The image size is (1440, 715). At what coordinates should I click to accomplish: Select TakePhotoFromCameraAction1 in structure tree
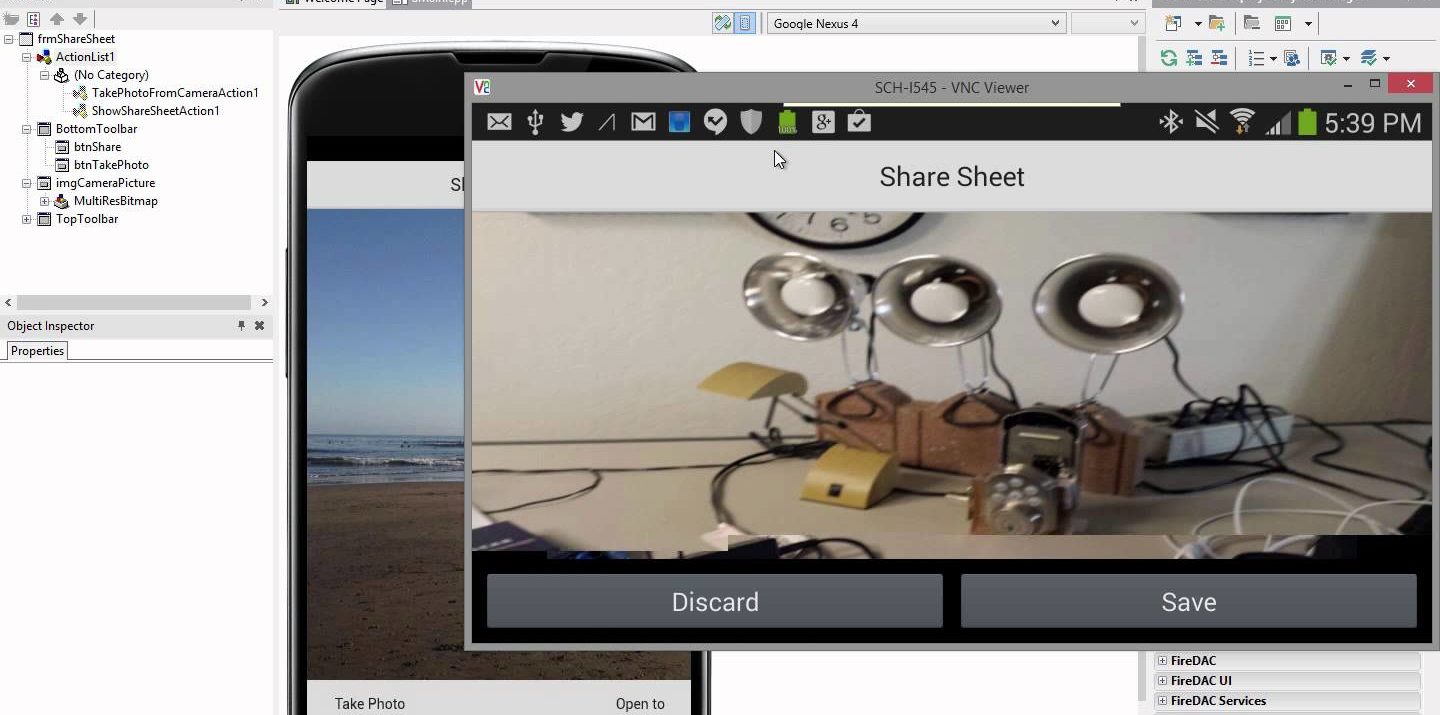pos(174,93)
